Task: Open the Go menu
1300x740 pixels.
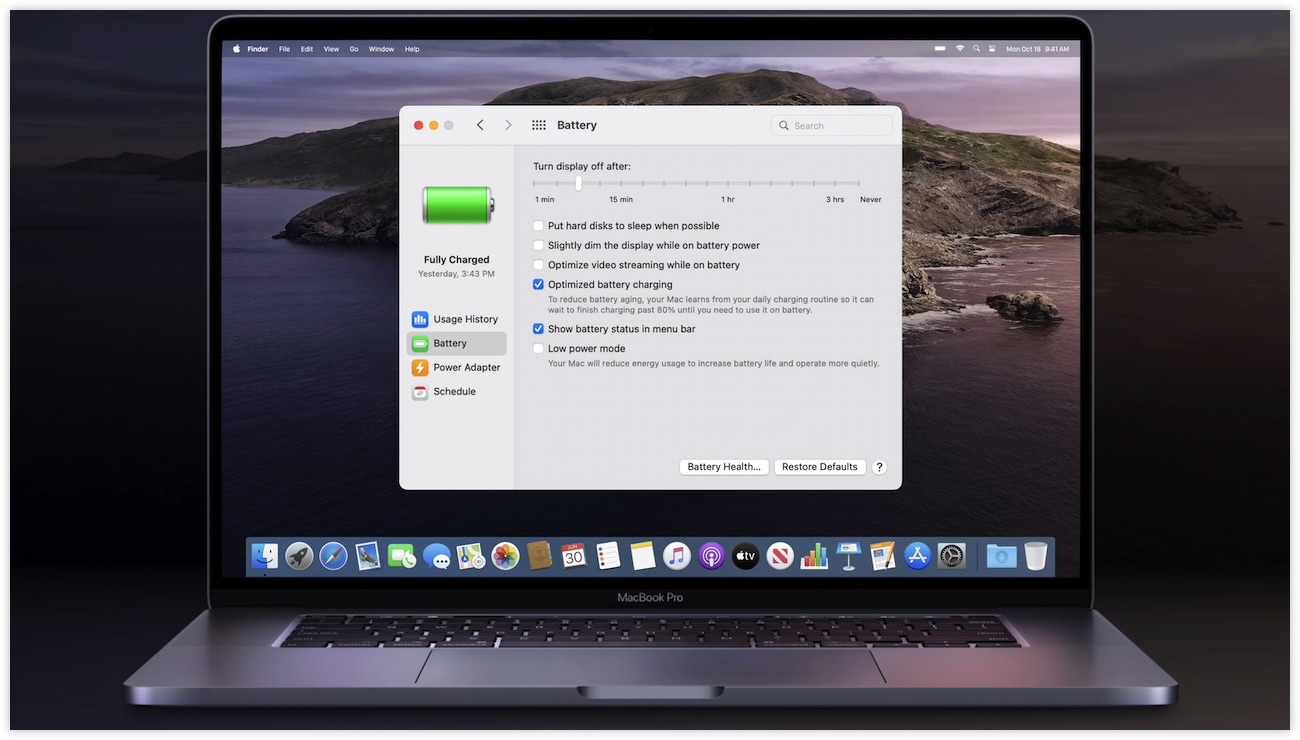Action: [x=354, y=49]
